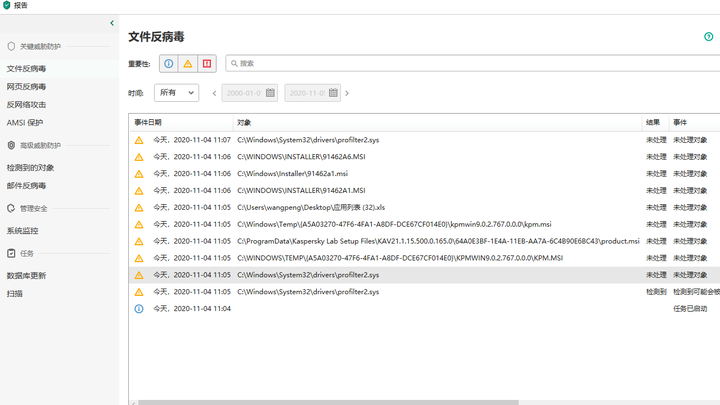Go to the next date range arrow
The image size is (720, 405).
point(347,93)
